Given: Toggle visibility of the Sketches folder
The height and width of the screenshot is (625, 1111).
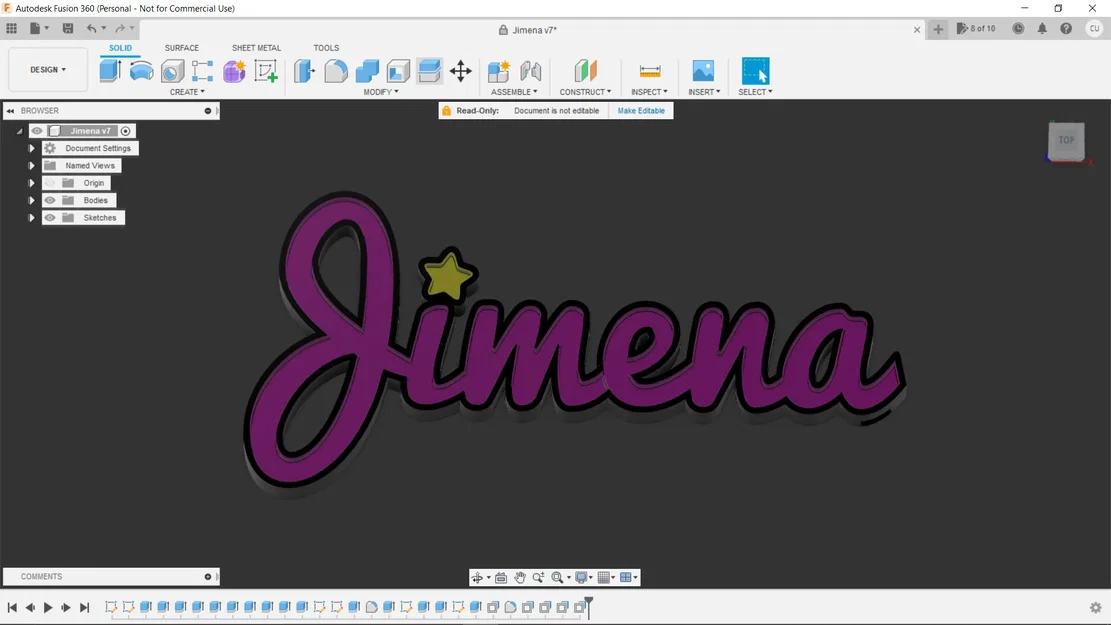Looking at the screenshot, I should [49, 217].
